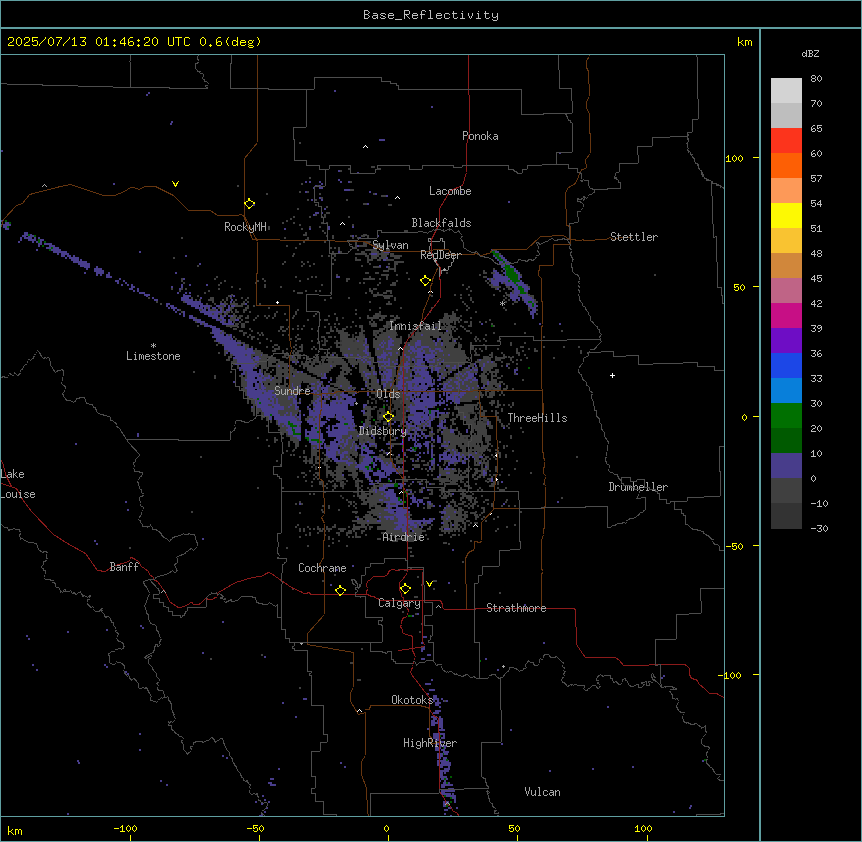Select the pink 42–45 dBZ legend swatch
Viewport: 862px width, 842px height.
pyautogui.click(x=786, y=291)
